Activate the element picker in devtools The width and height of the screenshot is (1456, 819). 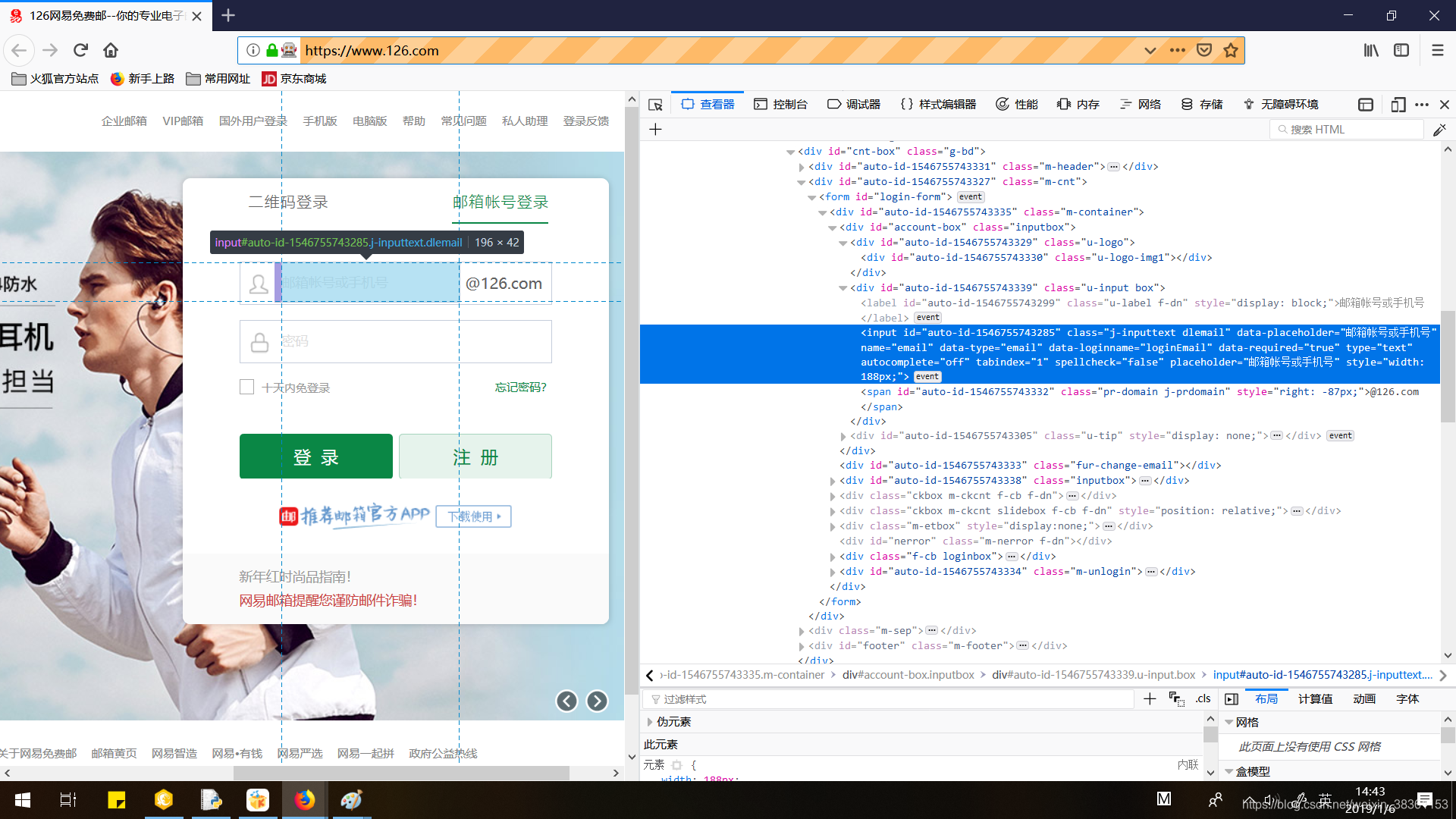[656, 105]
